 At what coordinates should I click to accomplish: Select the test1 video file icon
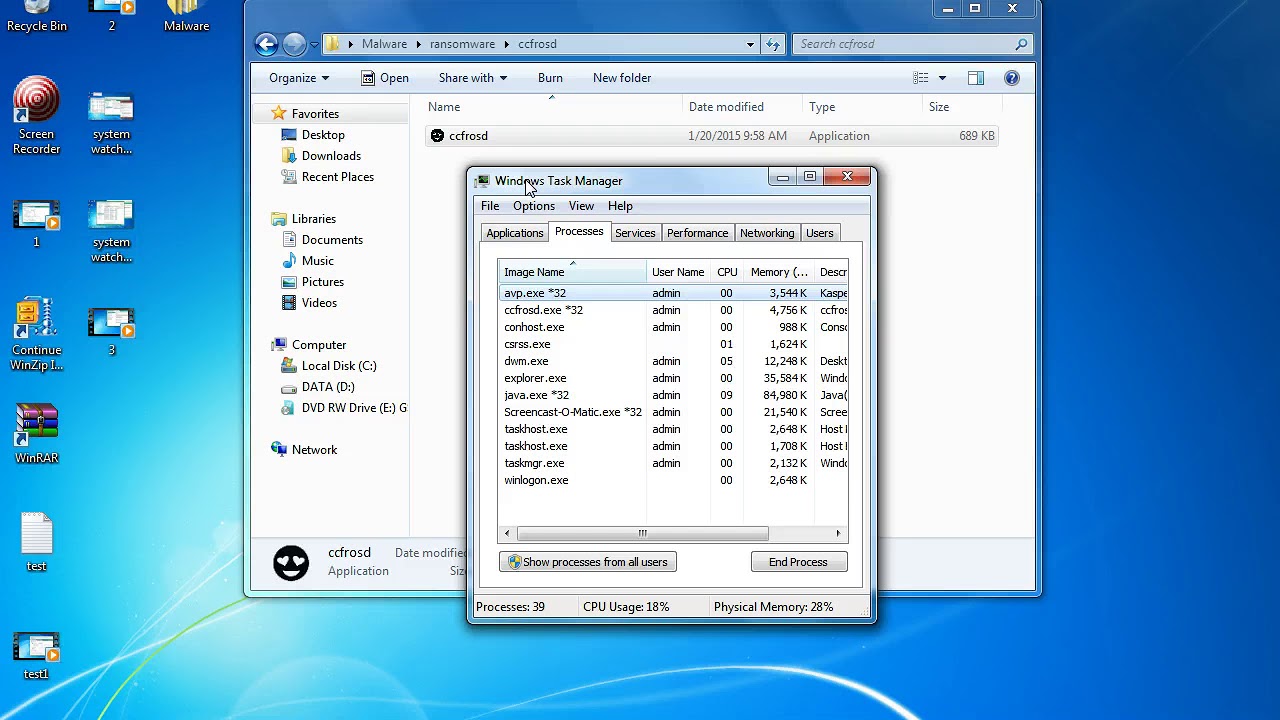[x=37, y=655]
